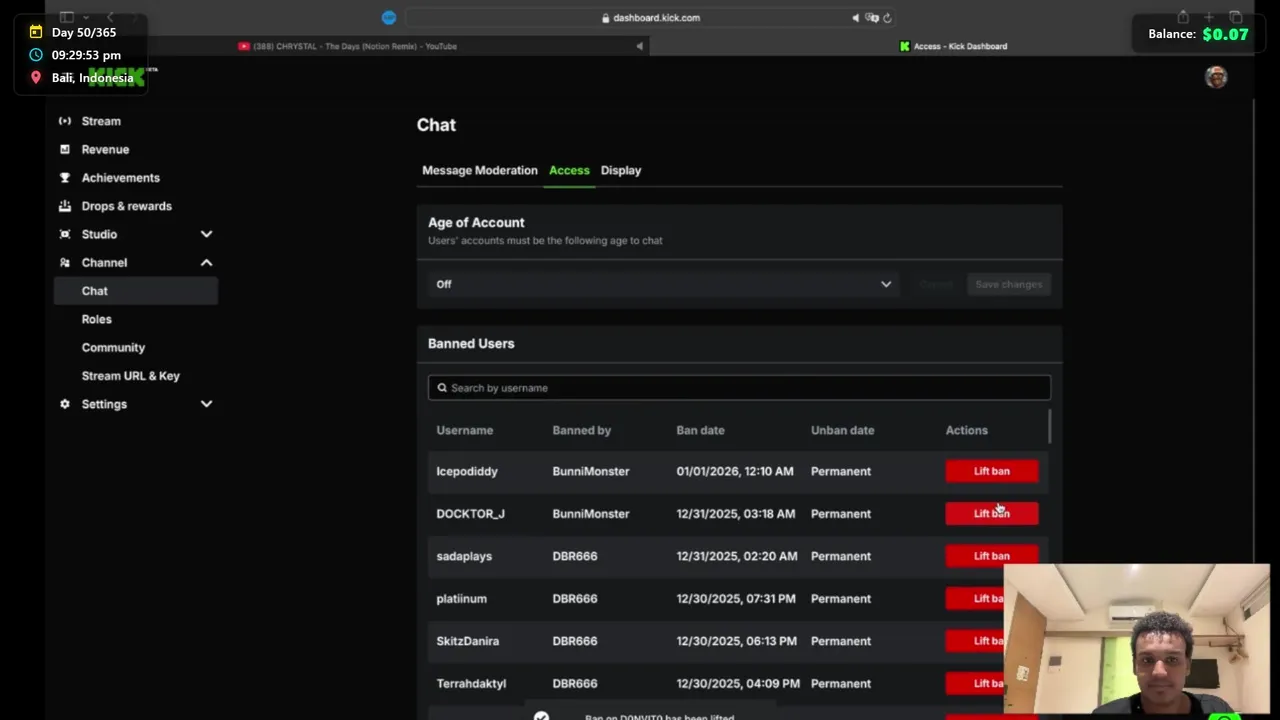Lift ban for user sadaplays
The height and width of the screenshot is (720, 1280).
pos(991,556)
